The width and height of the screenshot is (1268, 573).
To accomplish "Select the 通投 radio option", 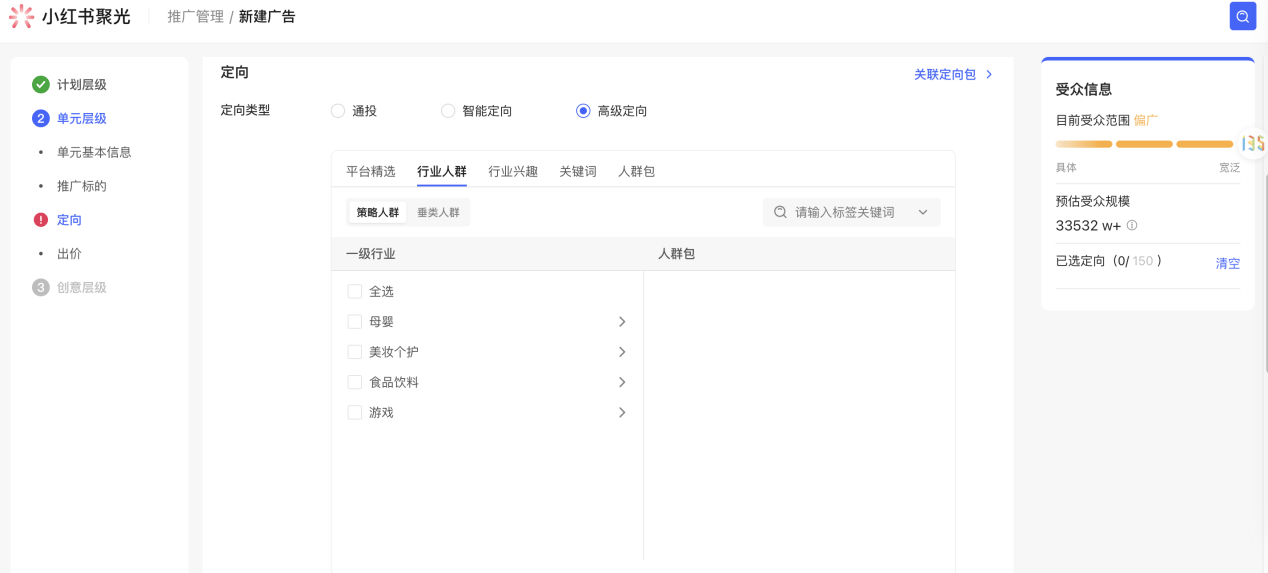I will click(338, 111).
